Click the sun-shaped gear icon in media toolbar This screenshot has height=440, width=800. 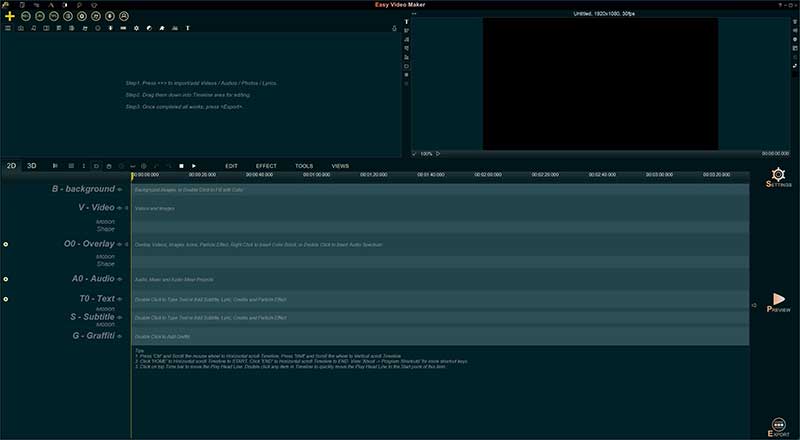pyautogui.click(x=136, y=28)
